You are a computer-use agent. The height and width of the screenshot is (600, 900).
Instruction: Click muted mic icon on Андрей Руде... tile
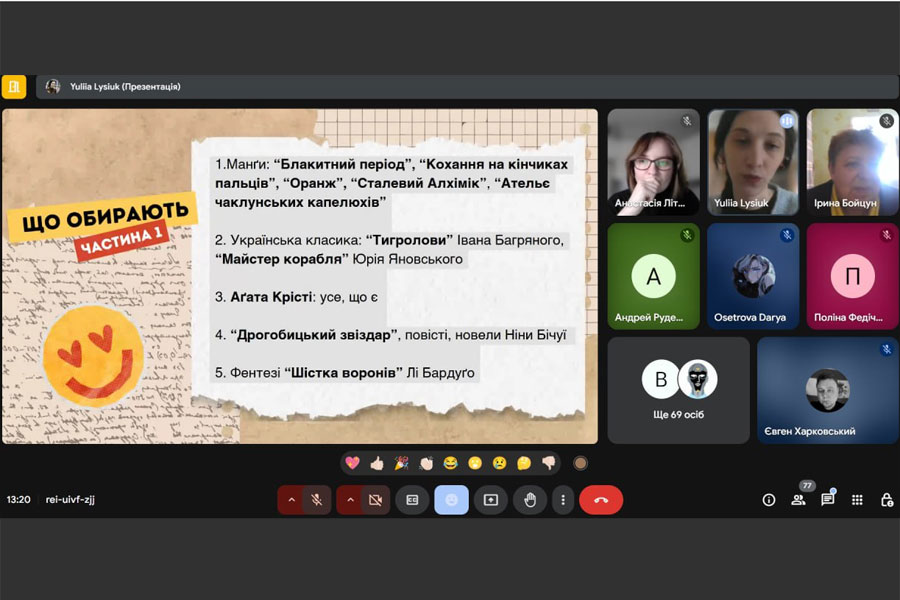[x=687, y=235]
